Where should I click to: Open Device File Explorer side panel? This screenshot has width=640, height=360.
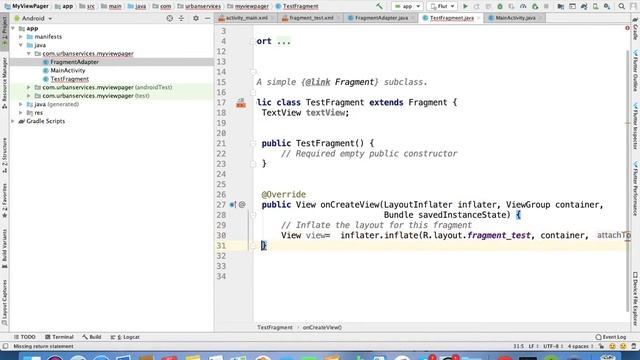(635, 299)
